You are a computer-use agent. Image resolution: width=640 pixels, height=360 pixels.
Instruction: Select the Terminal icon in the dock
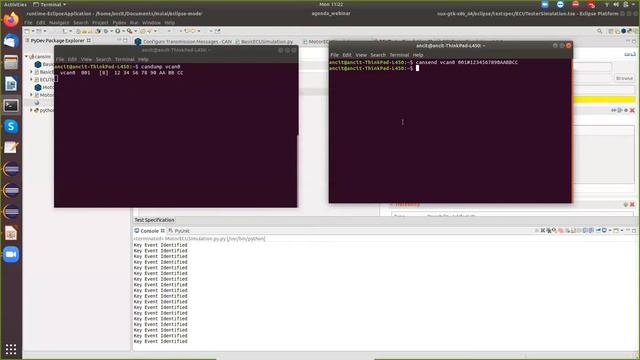[x=11, y=105]
